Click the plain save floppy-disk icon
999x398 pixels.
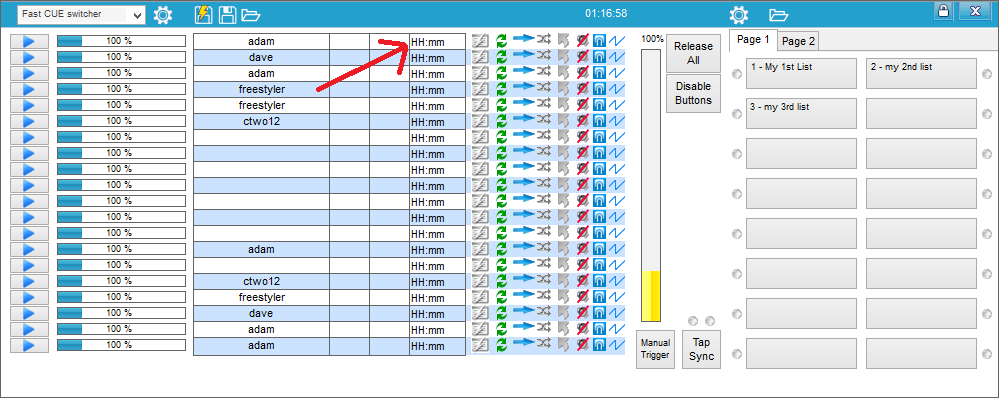click(227, 14)
